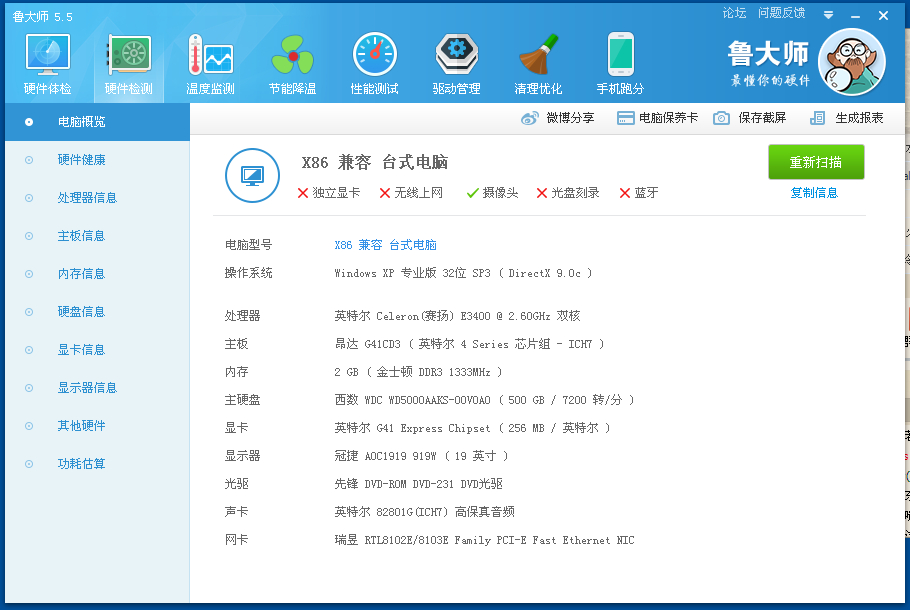Click the 鲁大师 5.5 title text
Viewport: 910px width, 610px height.
[42, 16]
